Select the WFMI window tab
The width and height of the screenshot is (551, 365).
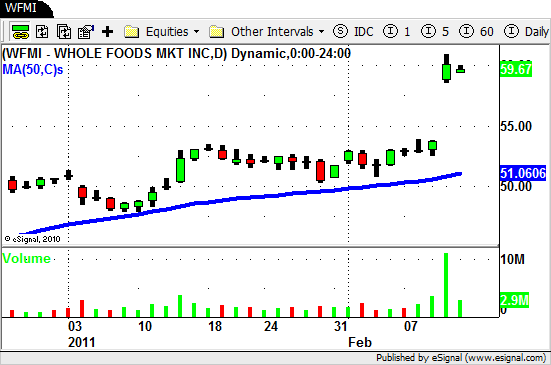click(25, 8)
